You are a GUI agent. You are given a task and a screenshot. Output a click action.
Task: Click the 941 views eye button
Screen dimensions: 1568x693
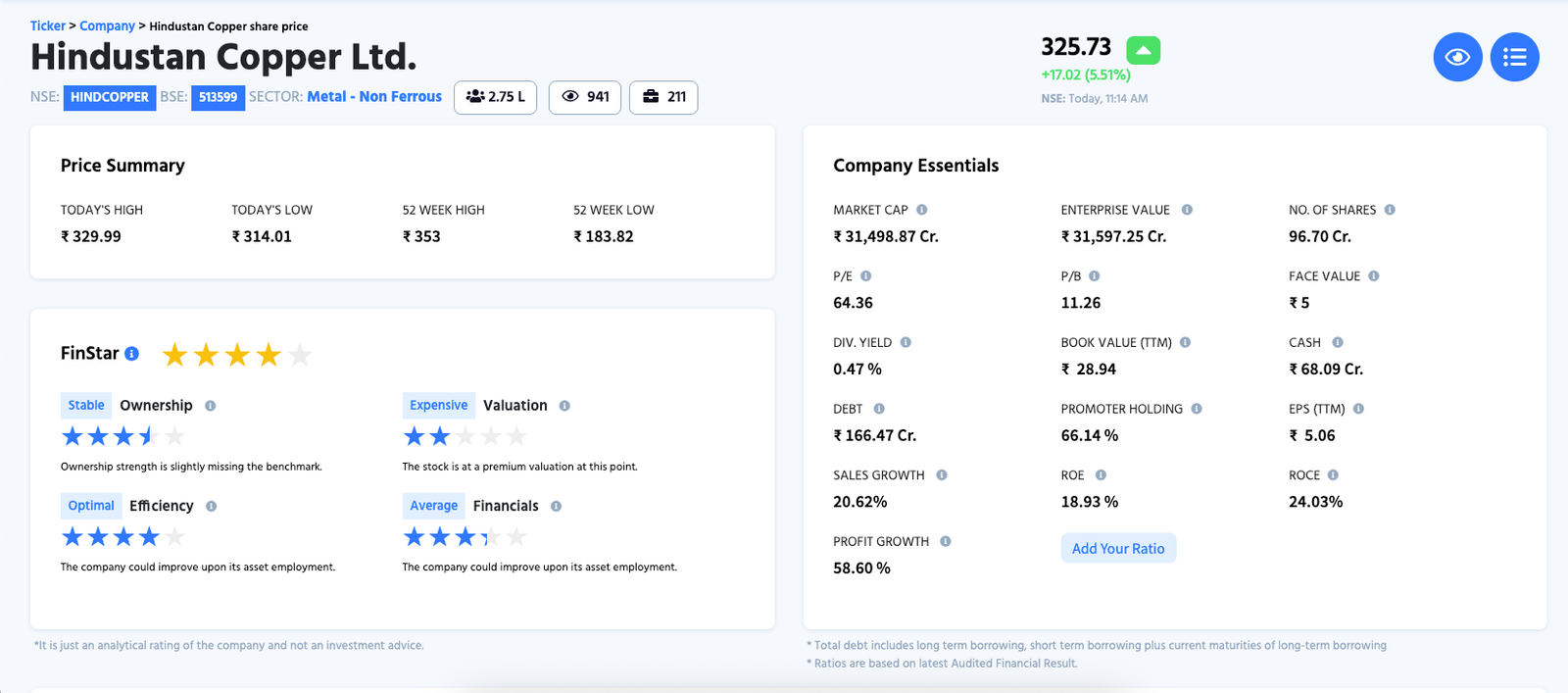pyautogui.click(x=585, y=97)
